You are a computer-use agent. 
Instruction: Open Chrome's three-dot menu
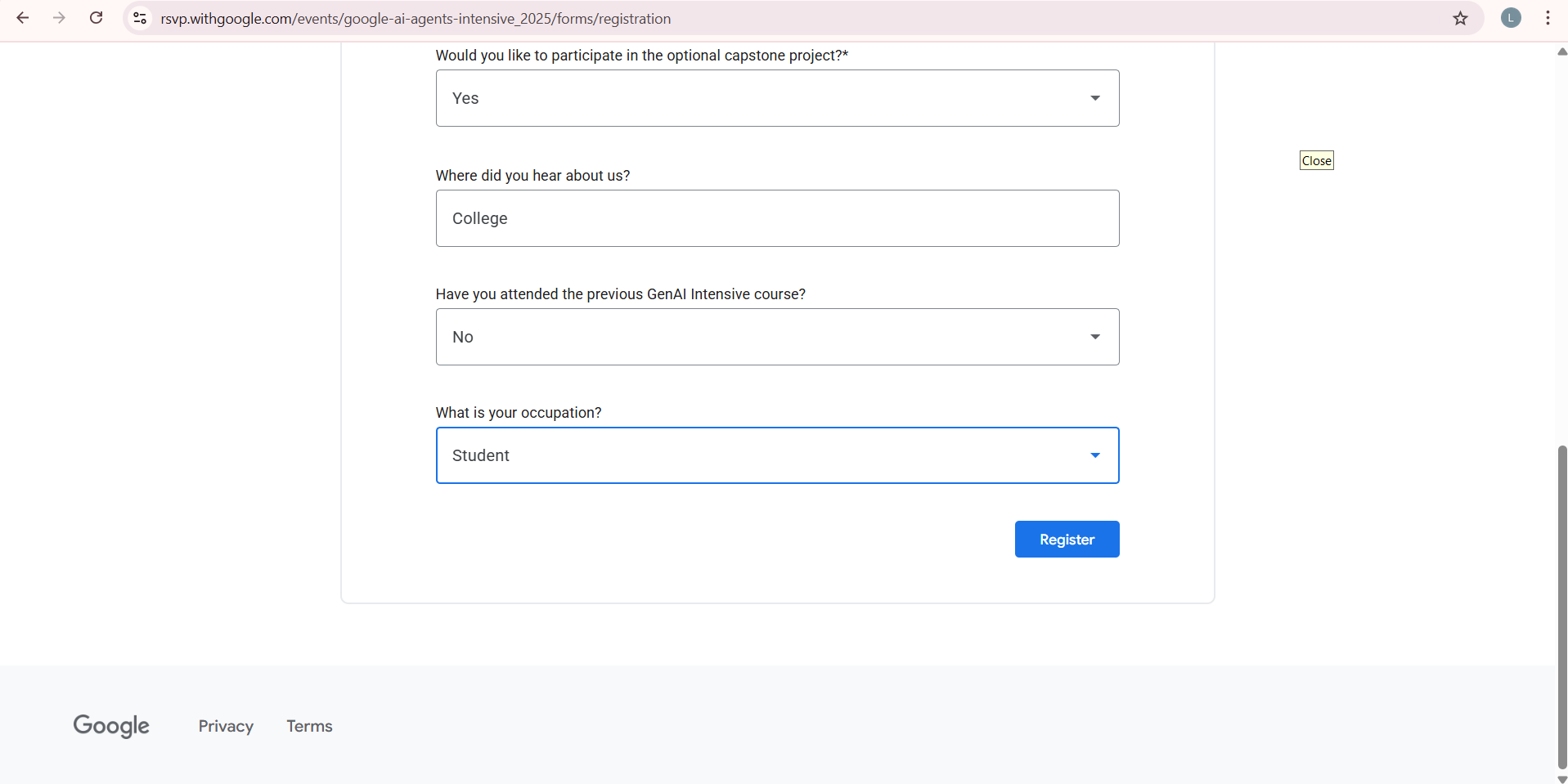click(x=1547, y=18)
